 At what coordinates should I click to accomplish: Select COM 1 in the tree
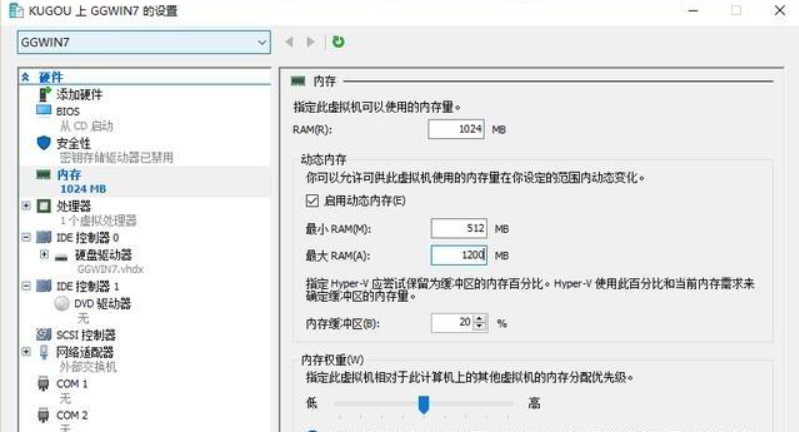(72, 384)
